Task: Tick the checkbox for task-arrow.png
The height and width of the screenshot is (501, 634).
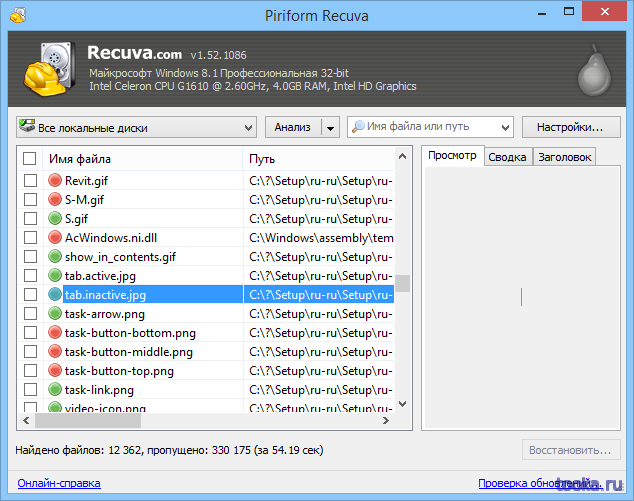Action: [30, 313]
